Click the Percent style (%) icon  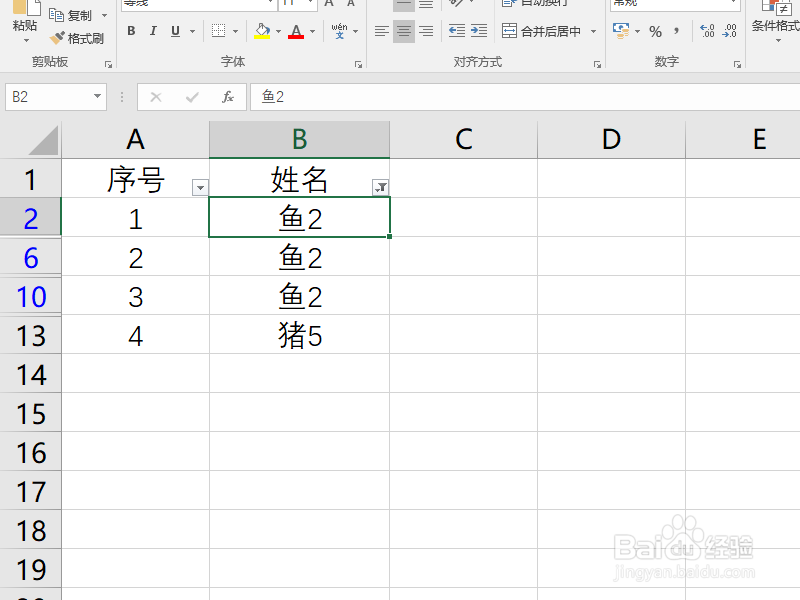point(656,31)
